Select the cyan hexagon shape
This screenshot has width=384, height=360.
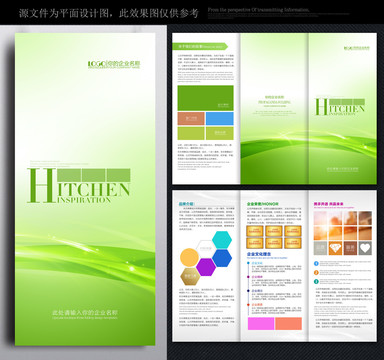222,240
